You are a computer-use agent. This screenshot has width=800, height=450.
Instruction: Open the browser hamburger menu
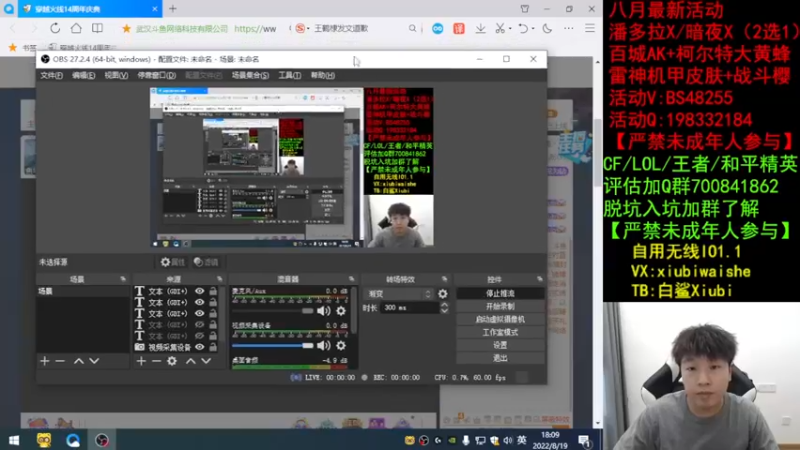590,29
